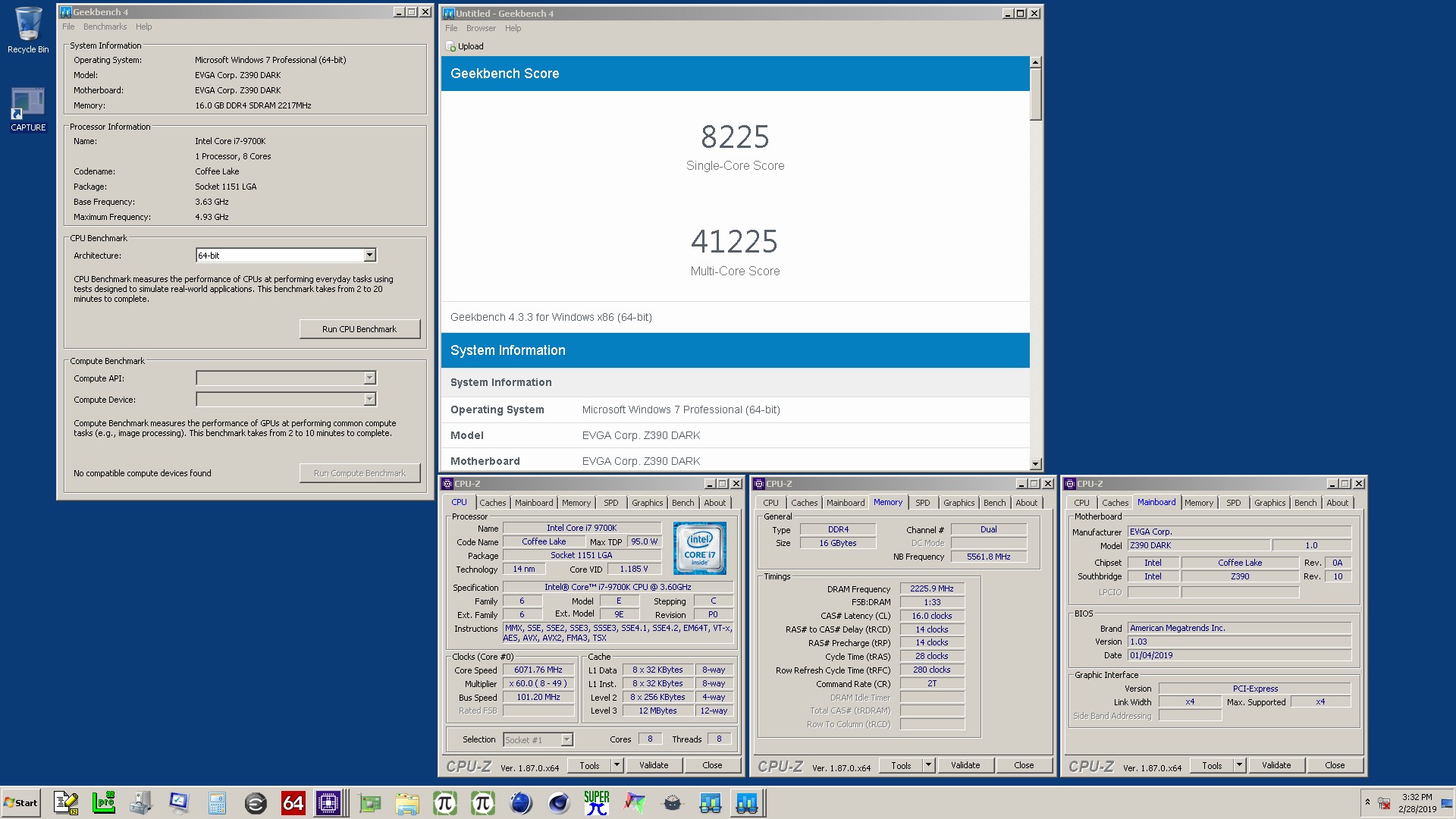Viewport: 1456px width, 819px height.
Task: Click scroll up arrow in Geekbench results
Action: (1036, 62)
